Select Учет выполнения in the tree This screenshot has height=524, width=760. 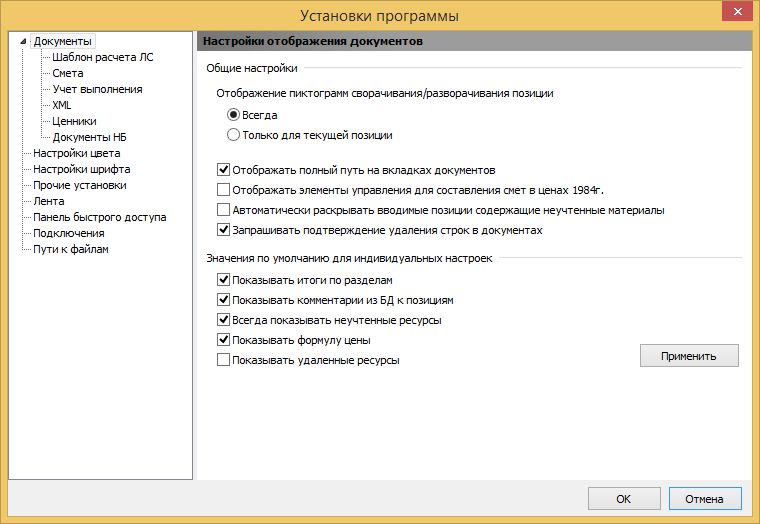point(97,89)
